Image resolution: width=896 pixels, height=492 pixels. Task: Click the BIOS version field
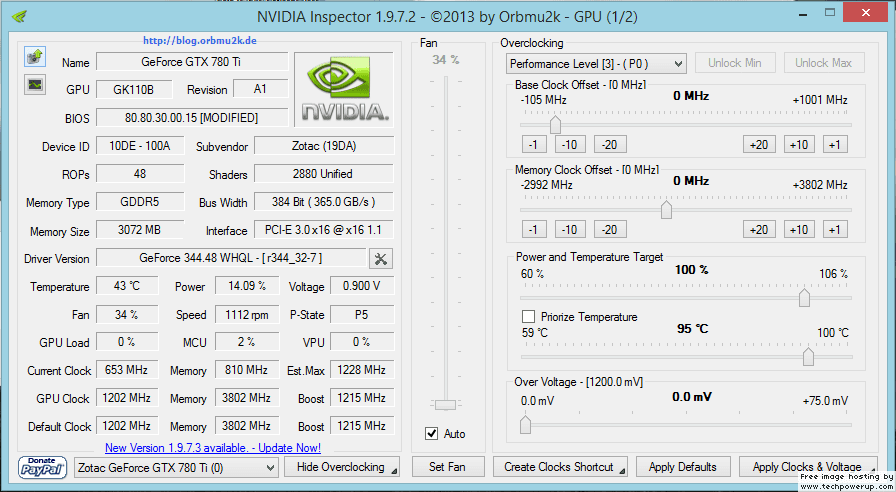(191, 118)
